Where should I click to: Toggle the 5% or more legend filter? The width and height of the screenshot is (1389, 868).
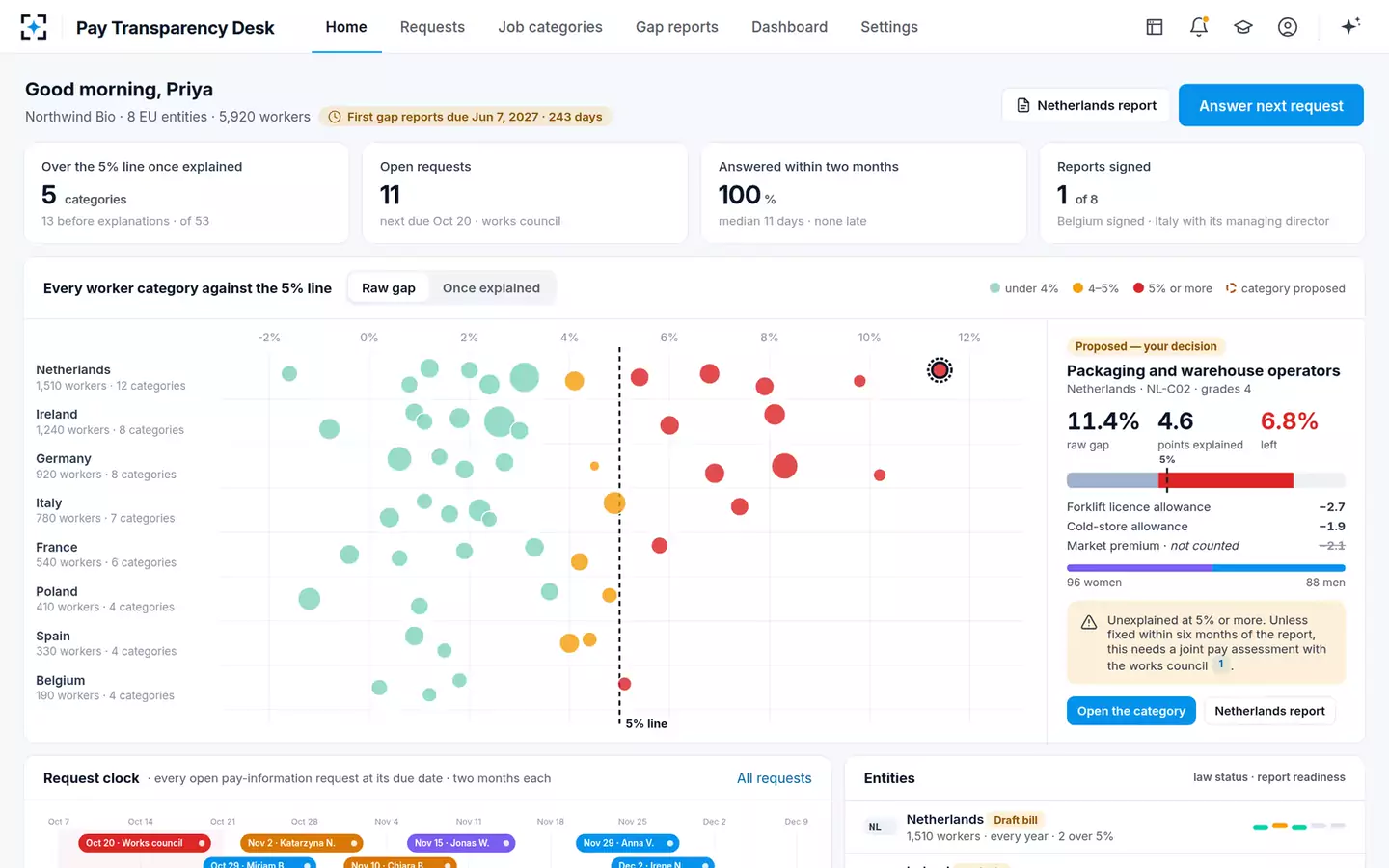point(1172,288)
